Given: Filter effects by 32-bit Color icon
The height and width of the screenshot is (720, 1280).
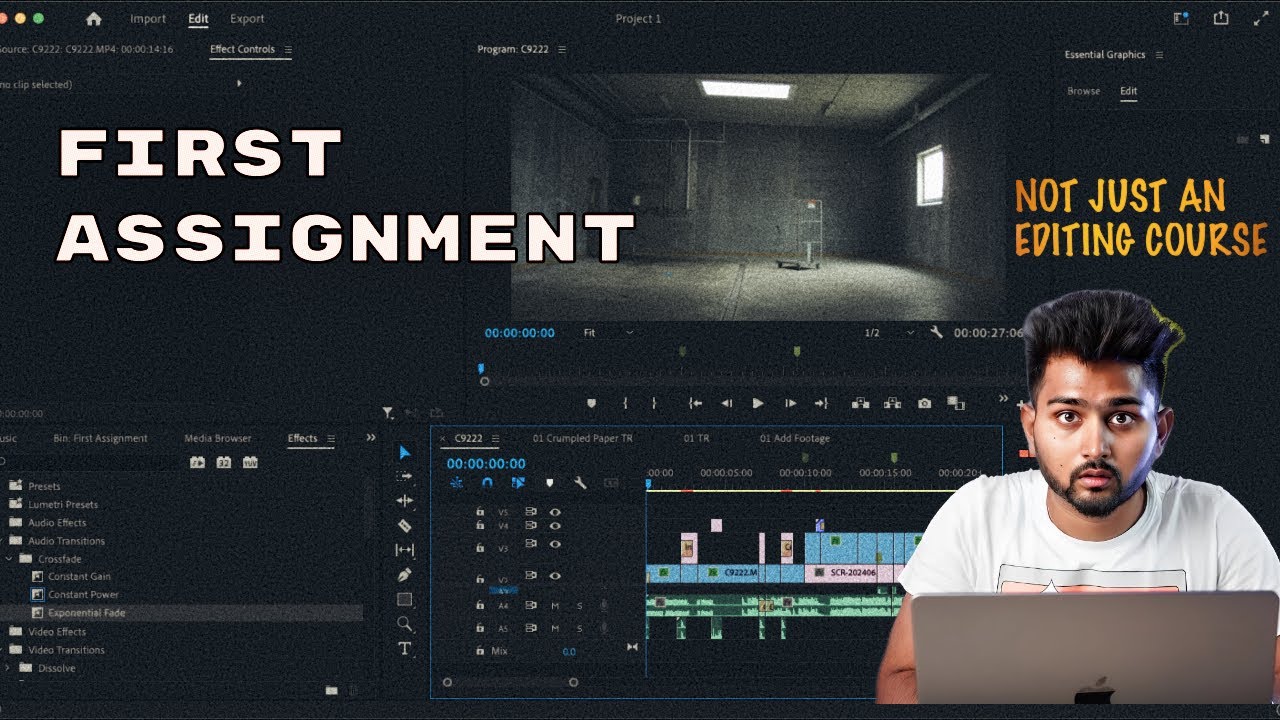Looking at the screenshot, I should pyautogui.click(x=224, y=463).
